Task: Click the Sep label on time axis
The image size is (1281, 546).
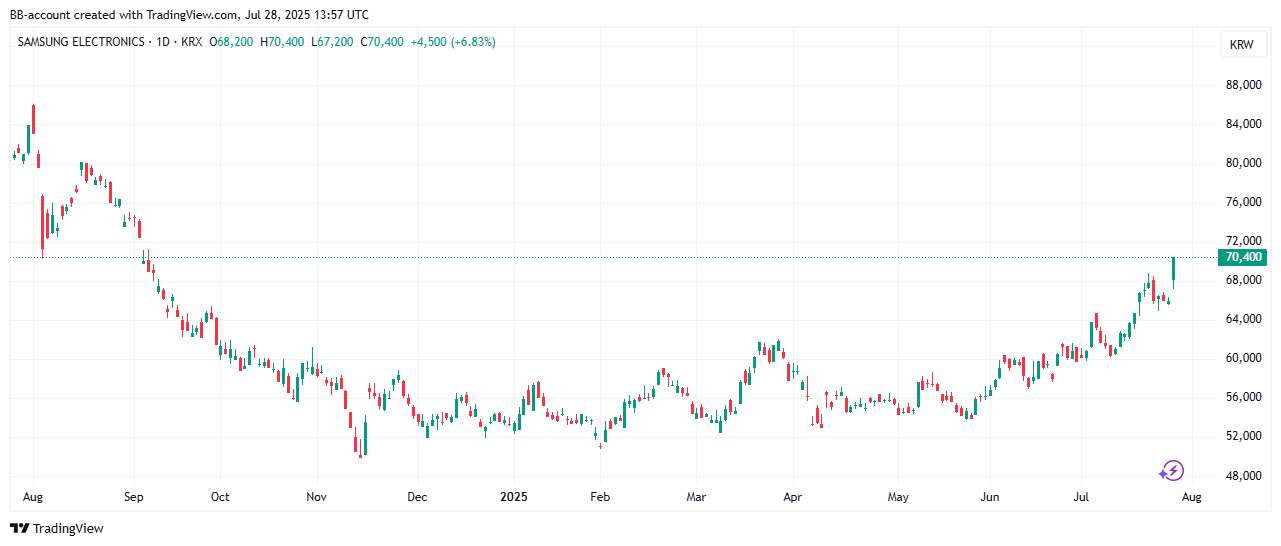Action: [x=134, y=497]
